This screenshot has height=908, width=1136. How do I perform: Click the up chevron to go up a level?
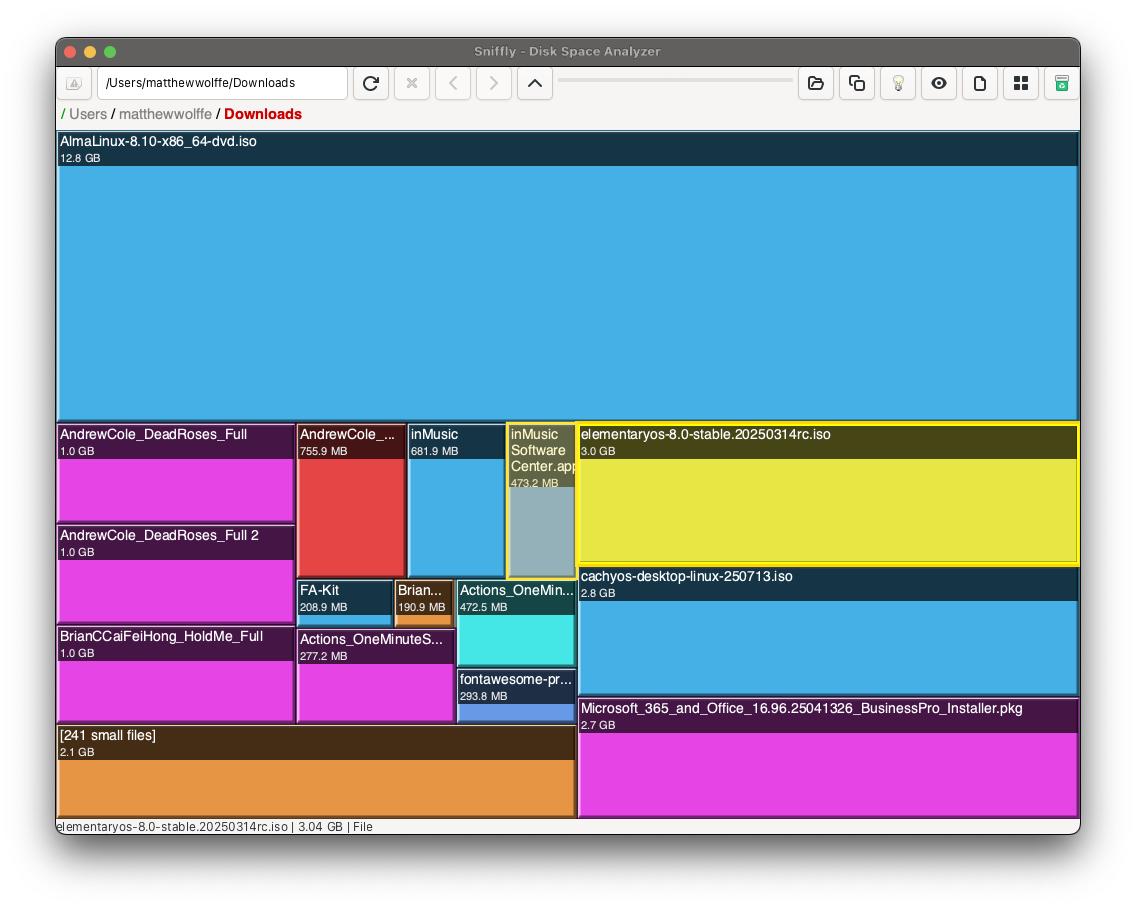coord(535,83)
